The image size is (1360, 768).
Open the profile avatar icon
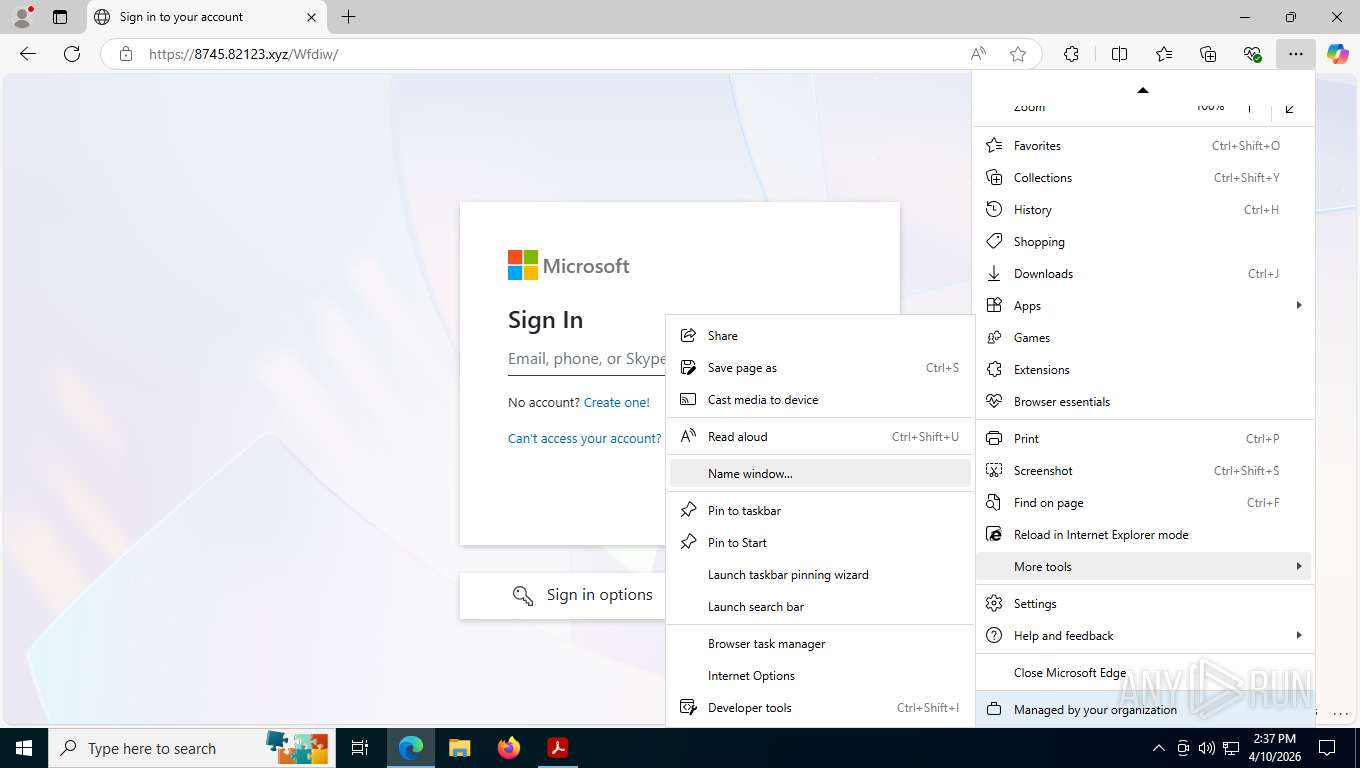pyautogui.click(x=22, y=17)
